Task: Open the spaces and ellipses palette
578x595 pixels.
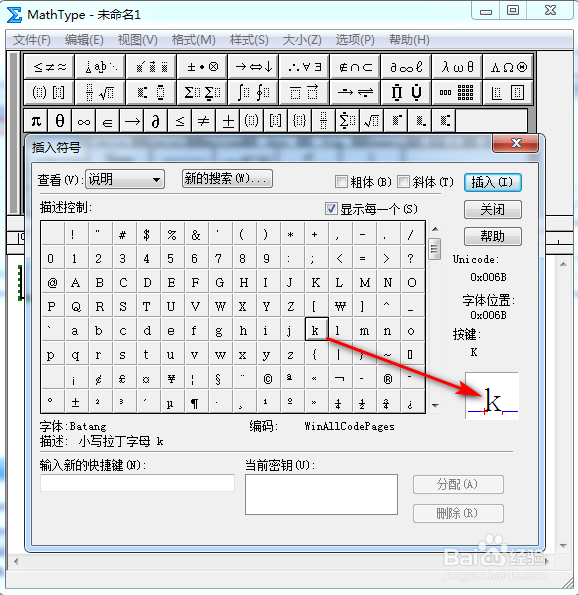Action: (x=100, y=67)
